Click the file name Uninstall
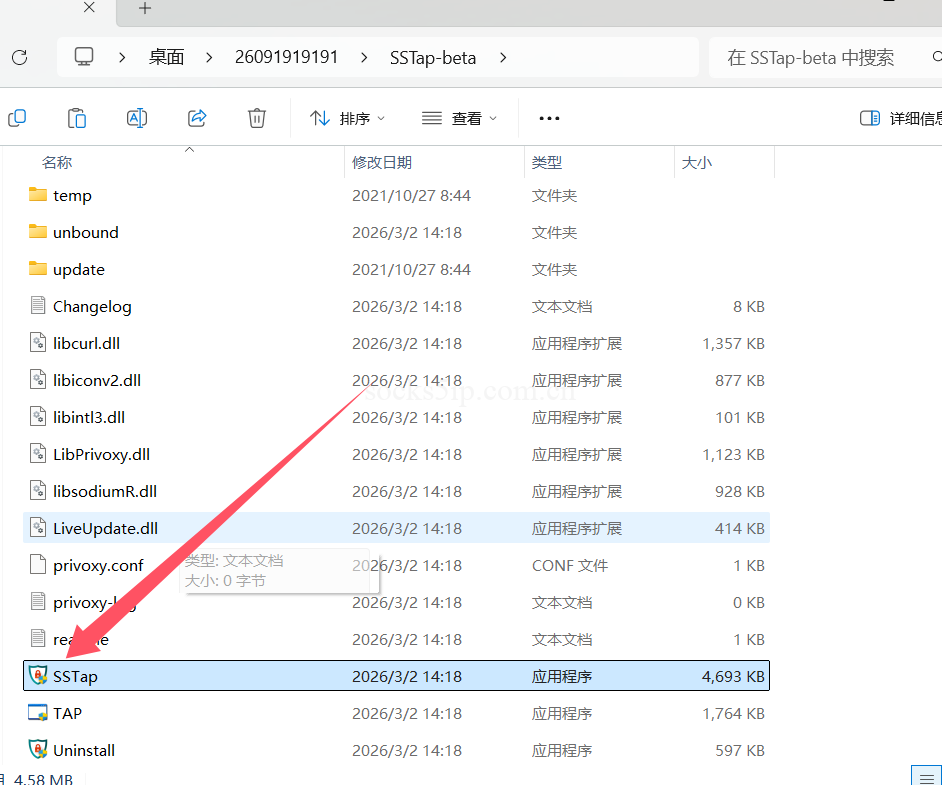This screenshot has width=942, height=785. 84,751
